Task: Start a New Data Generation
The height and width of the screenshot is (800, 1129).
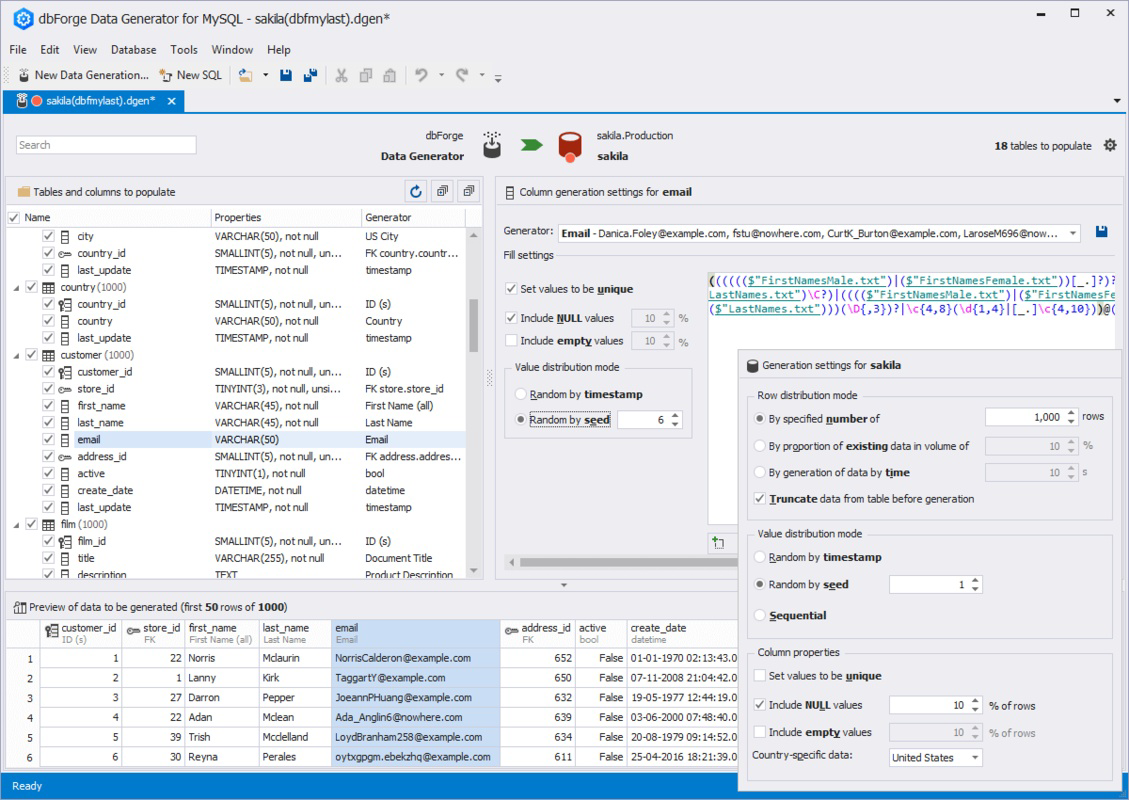Action: click(x=83, y=74)
